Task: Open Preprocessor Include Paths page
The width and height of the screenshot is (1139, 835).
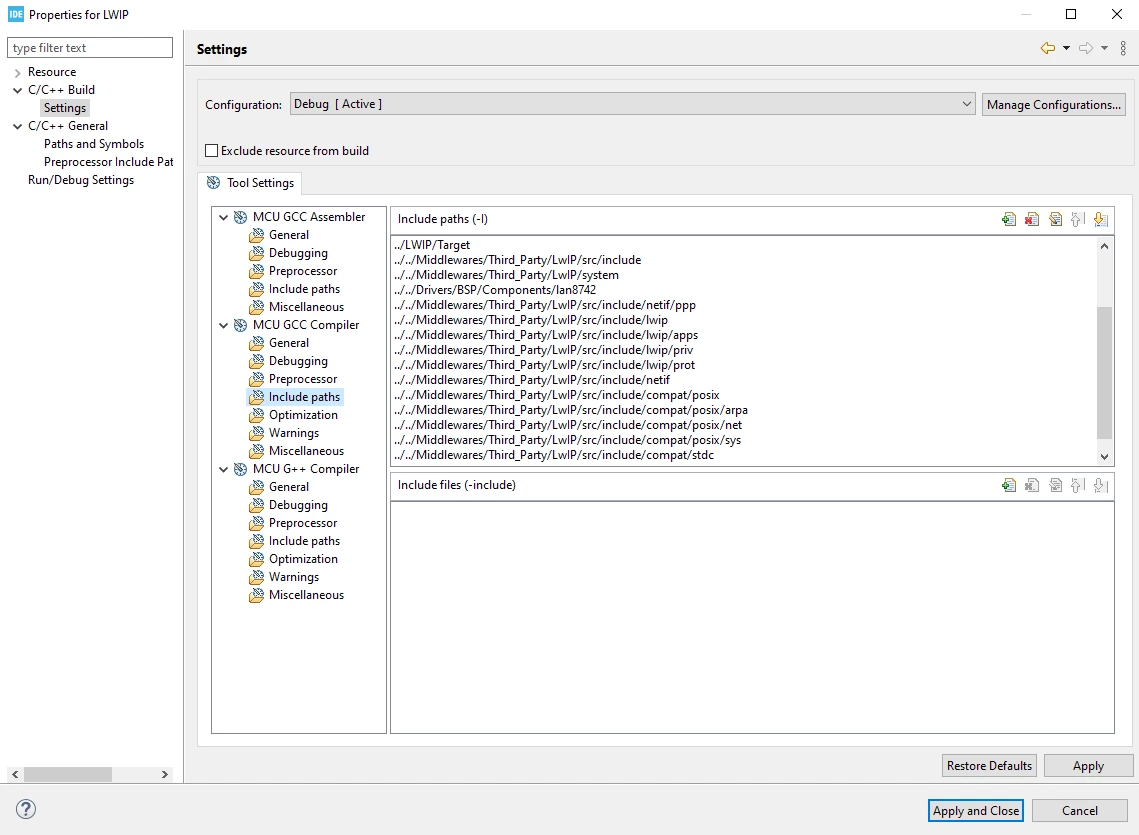Action: [108, 162]
